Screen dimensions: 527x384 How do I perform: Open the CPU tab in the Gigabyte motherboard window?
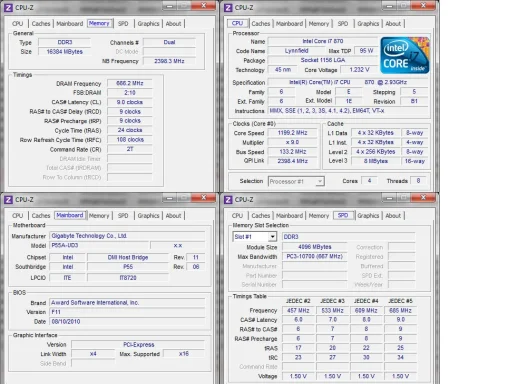coord(17,216)
